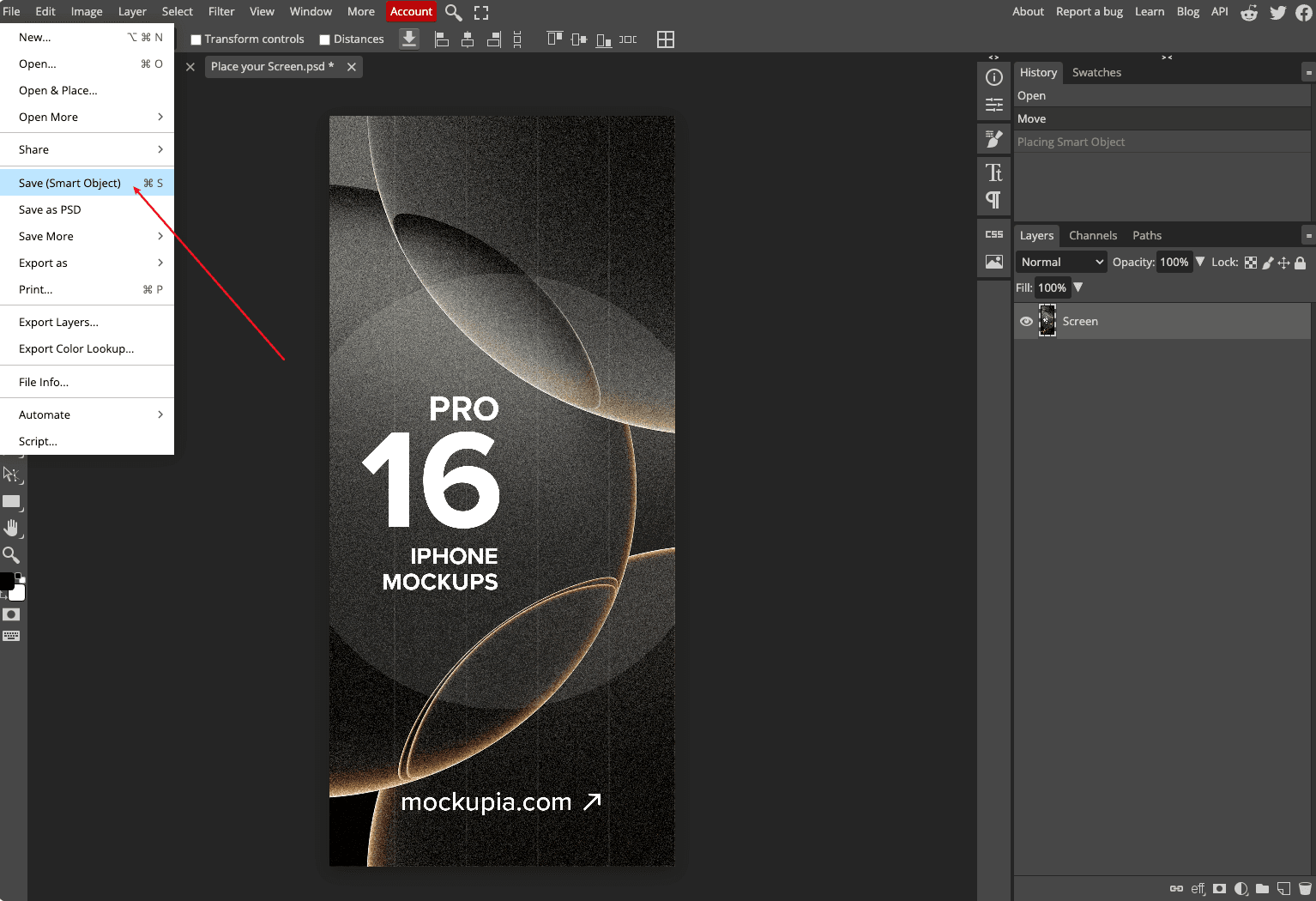Click the layer effects 'eff' icon
Viewport: 1316px width, 901px height.
[x=1198, y=888]
